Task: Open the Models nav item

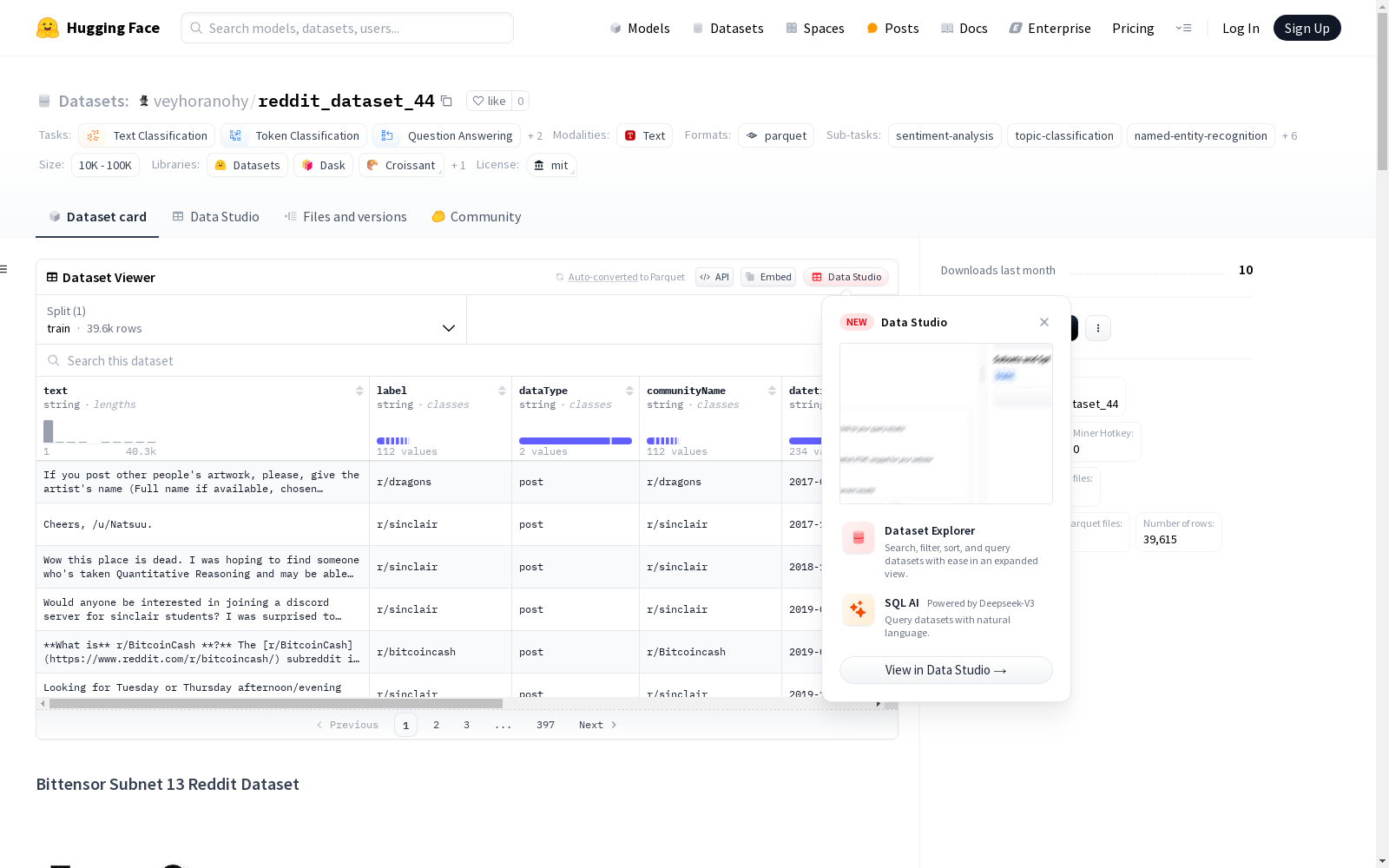Action: (640, 28)
